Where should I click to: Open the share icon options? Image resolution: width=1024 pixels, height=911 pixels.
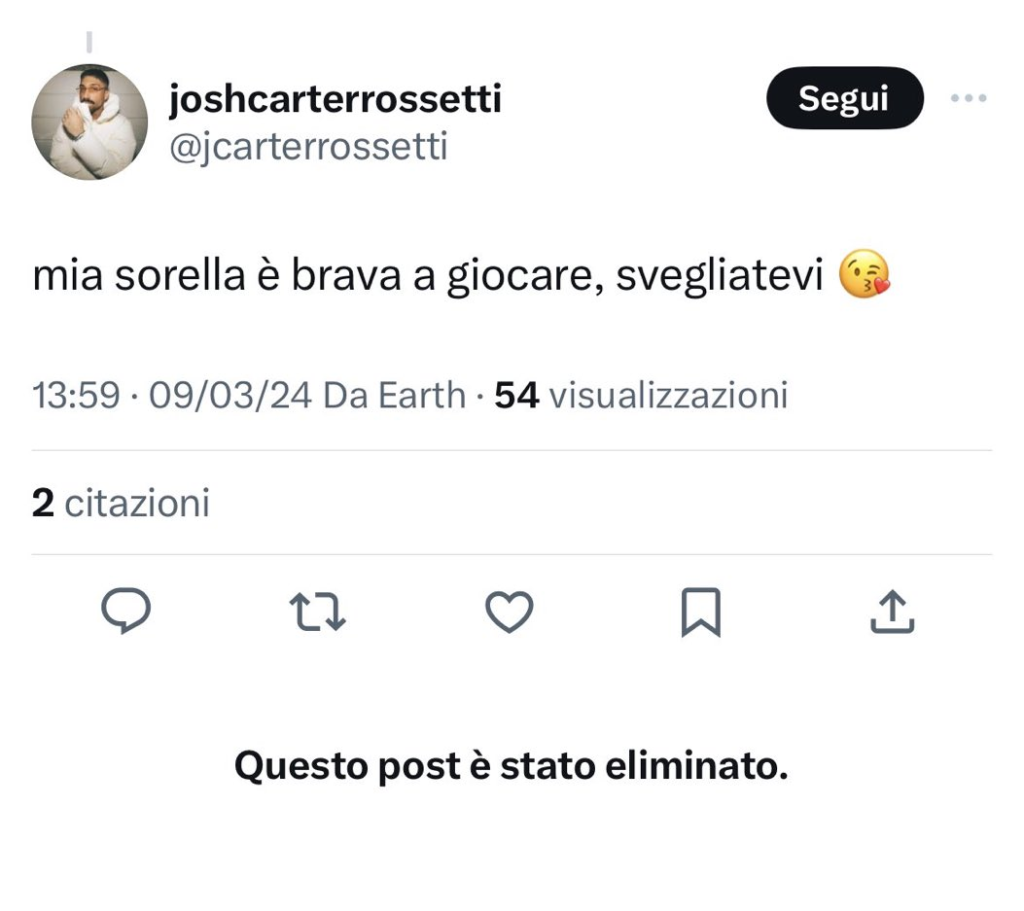[892, 611]
